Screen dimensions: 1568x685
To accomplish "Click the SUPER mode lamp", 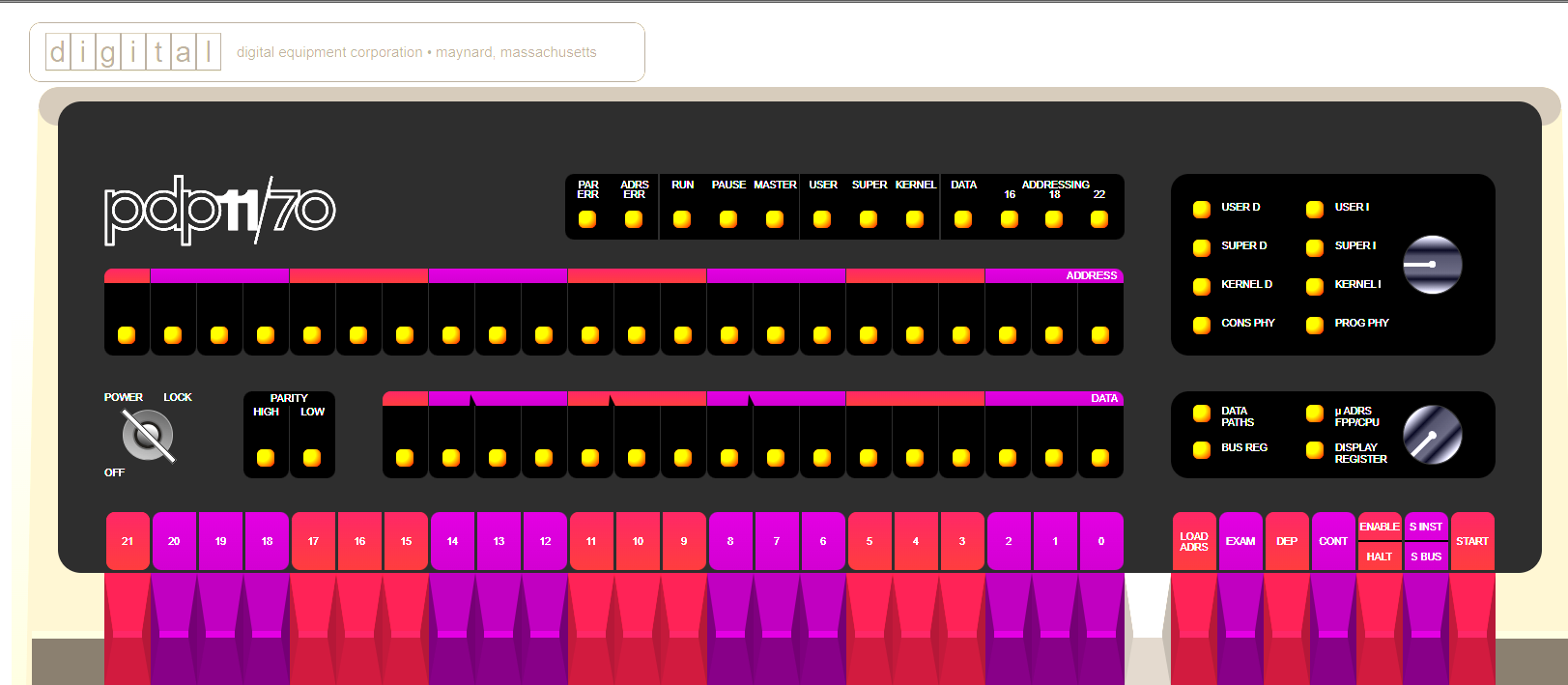I will click(x=869, y=219).
